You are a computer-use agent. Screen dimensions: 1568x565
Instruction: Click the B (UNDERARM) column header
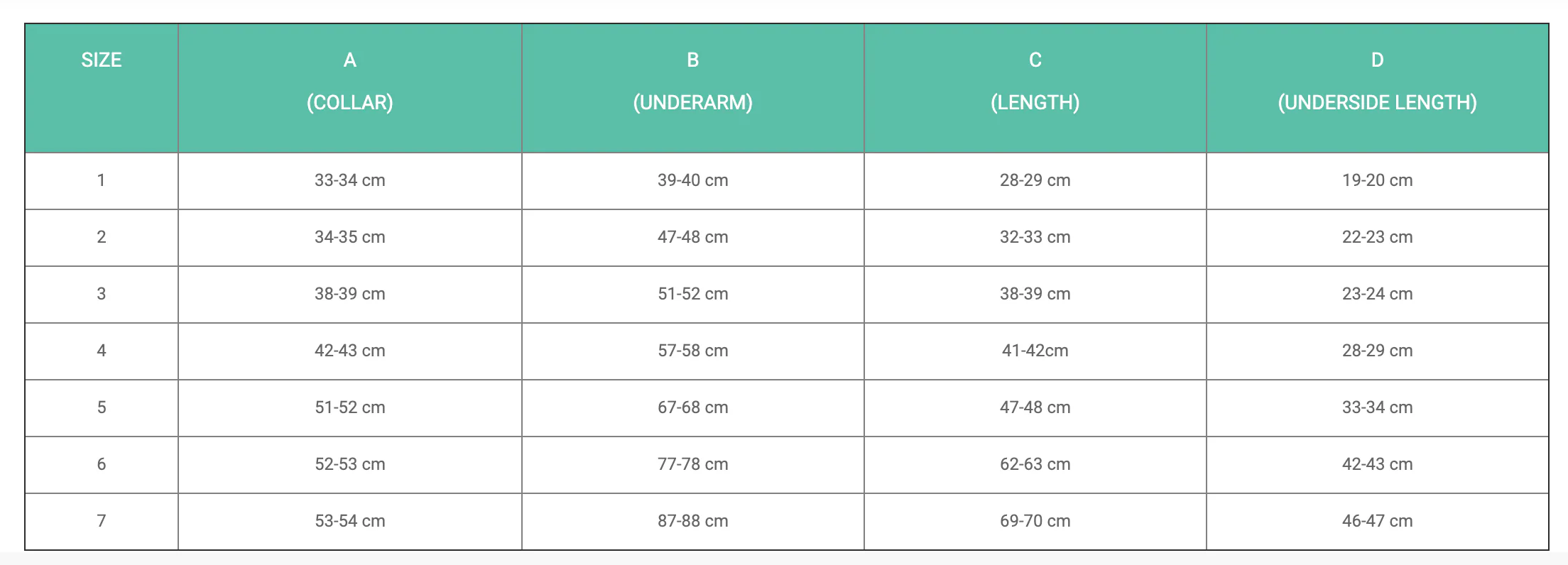(693, 88)
